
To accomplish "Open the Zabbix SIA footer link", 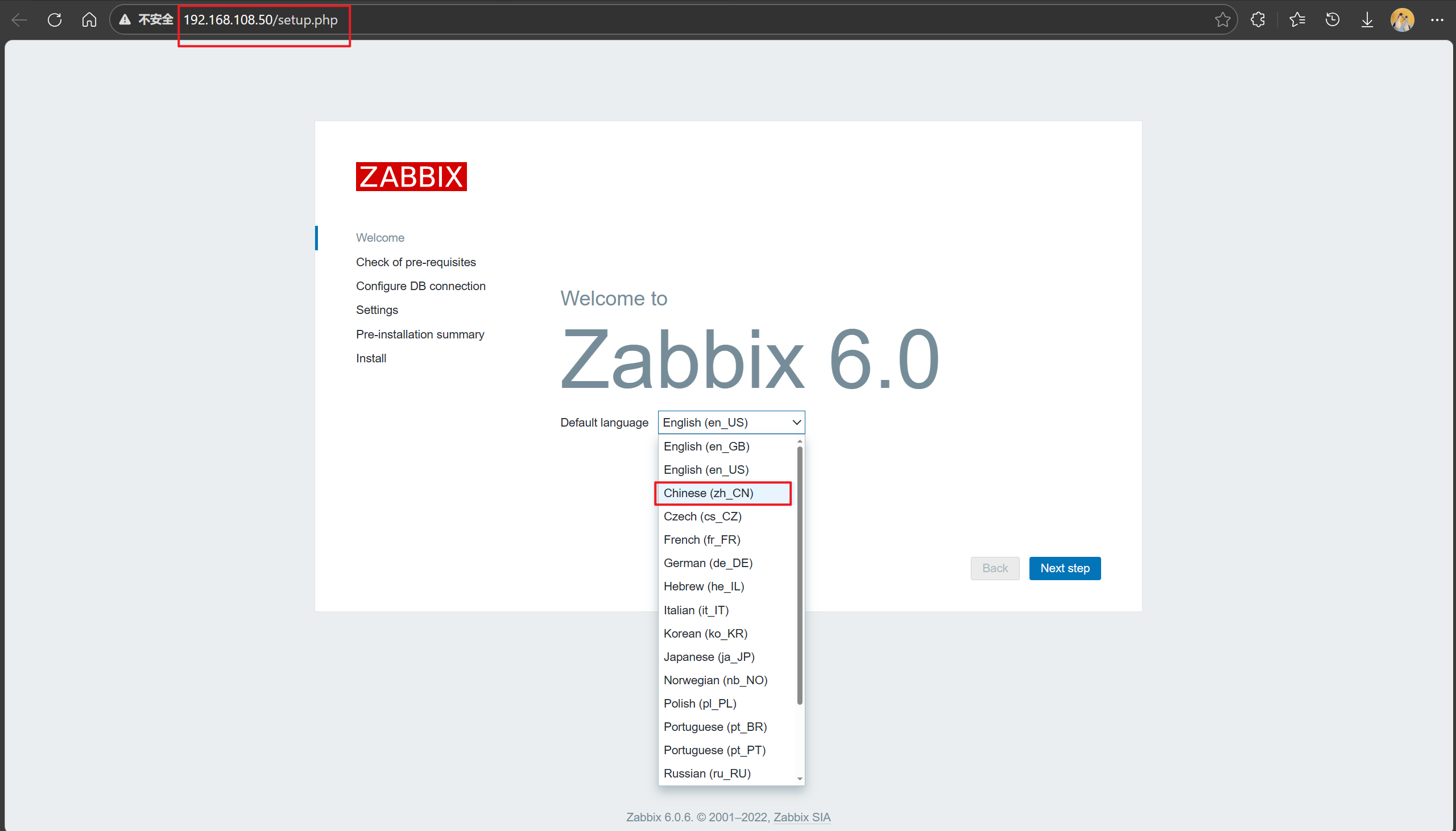I will (x=801, y=817).
